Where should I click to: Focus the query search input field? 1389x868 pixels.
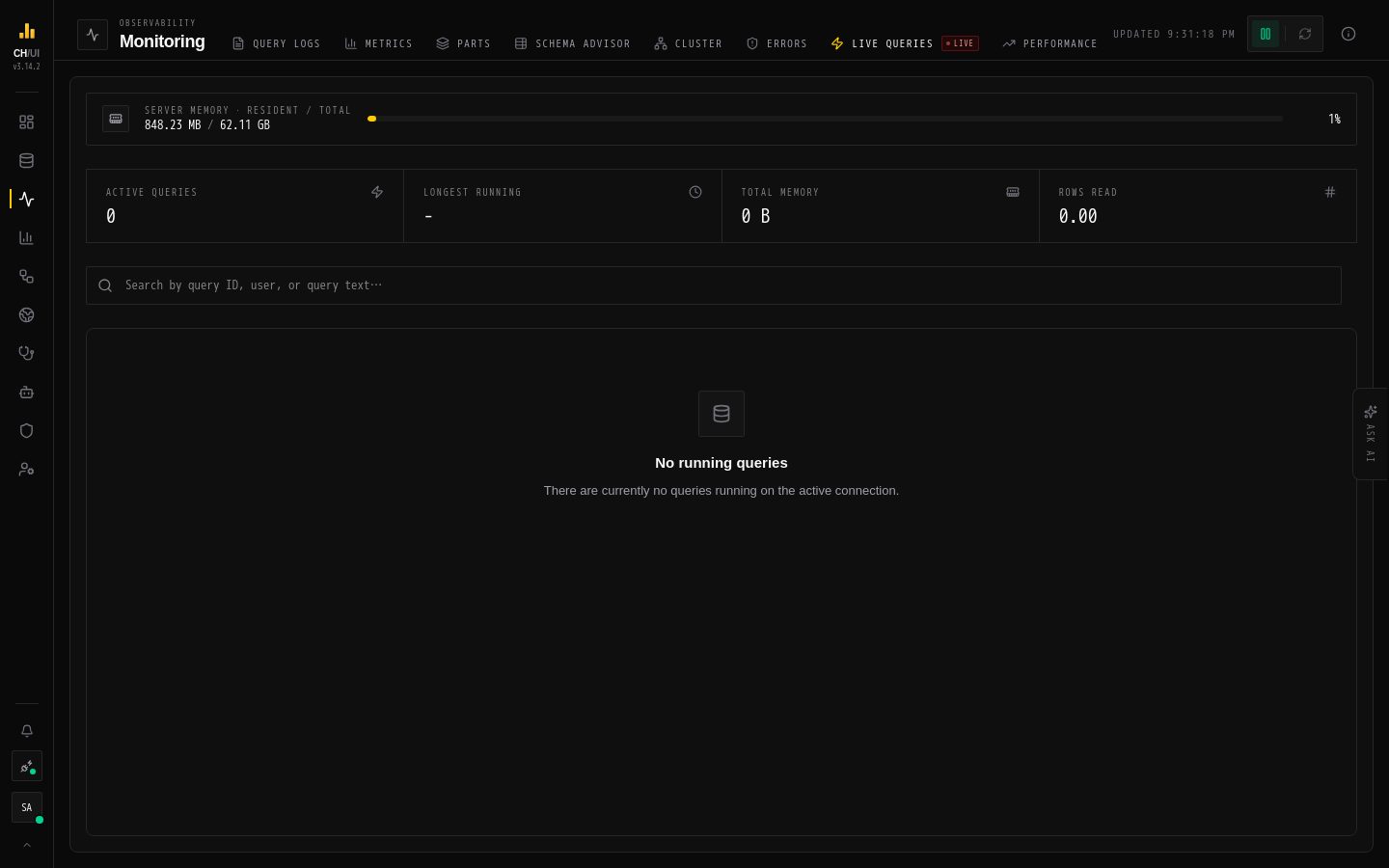pos(714,285)
